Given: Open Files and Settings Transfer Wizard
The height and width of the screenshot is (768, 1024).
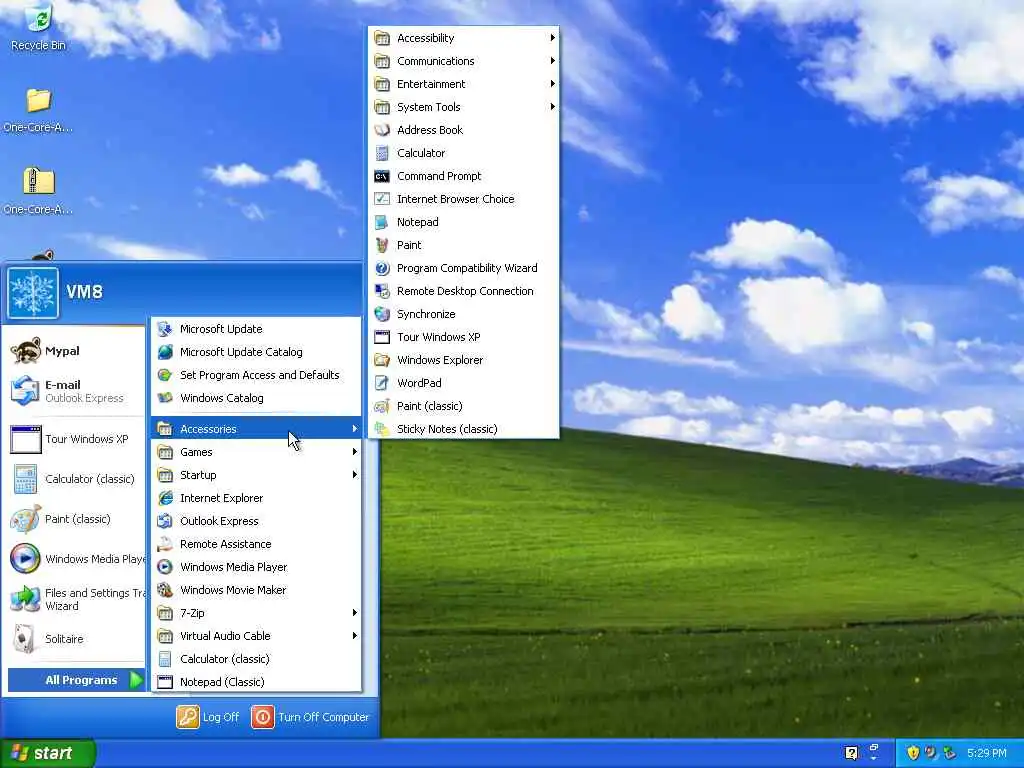Looking at the screenshot, I should click(76, 599).
